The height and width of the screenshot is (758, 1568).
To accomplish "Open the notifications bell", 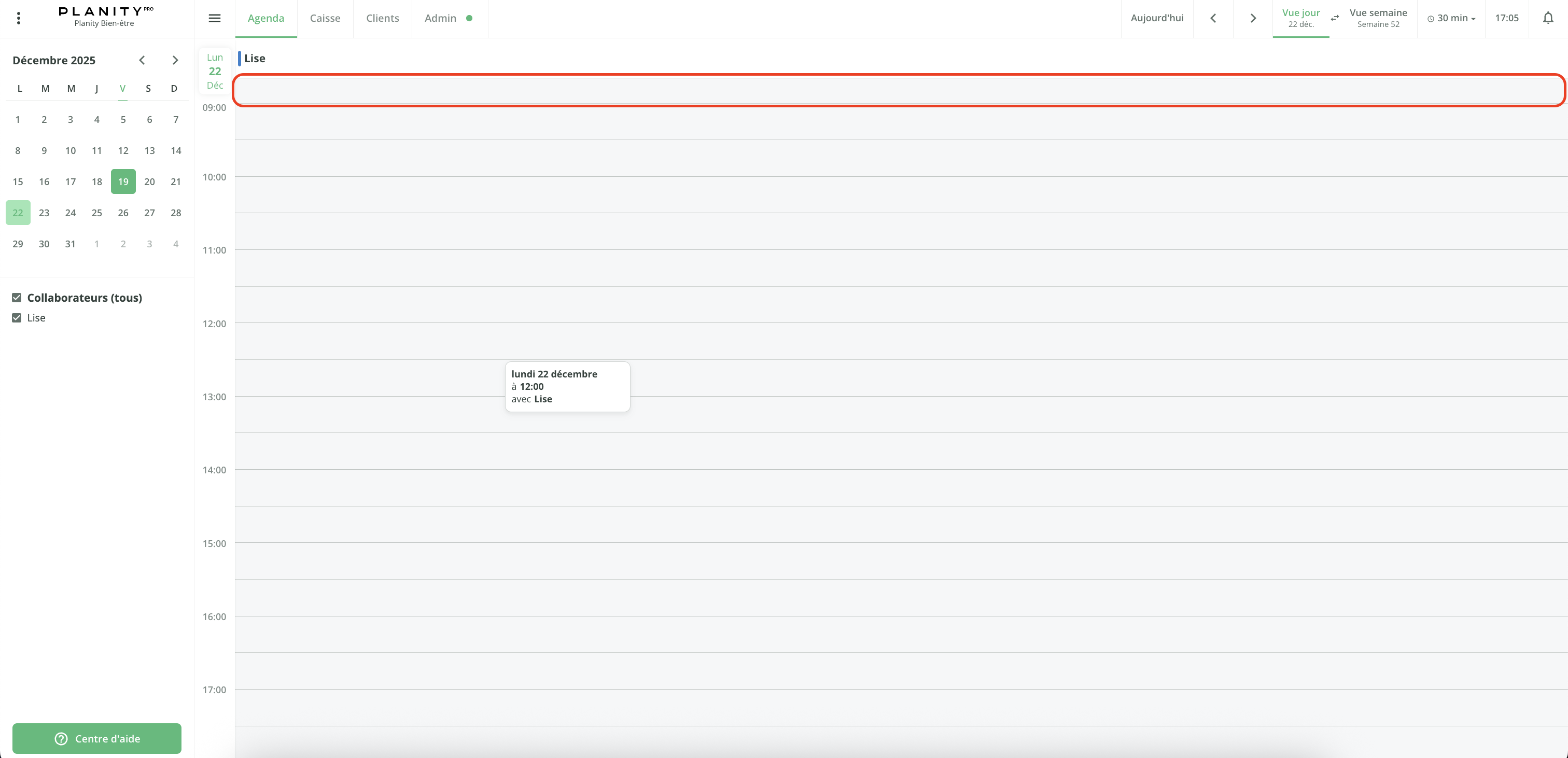I will click(1548, 18).
